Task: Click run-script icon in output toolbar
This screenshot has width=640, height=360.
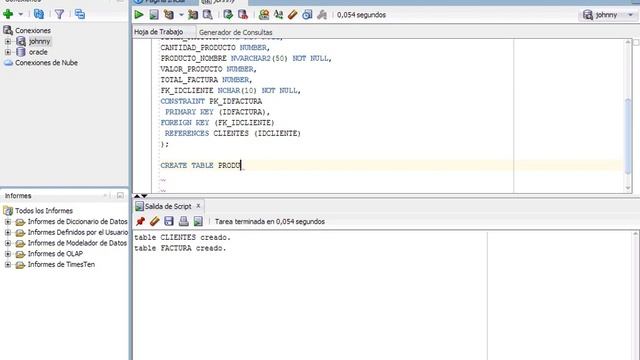Action: [x=198, y=221]
